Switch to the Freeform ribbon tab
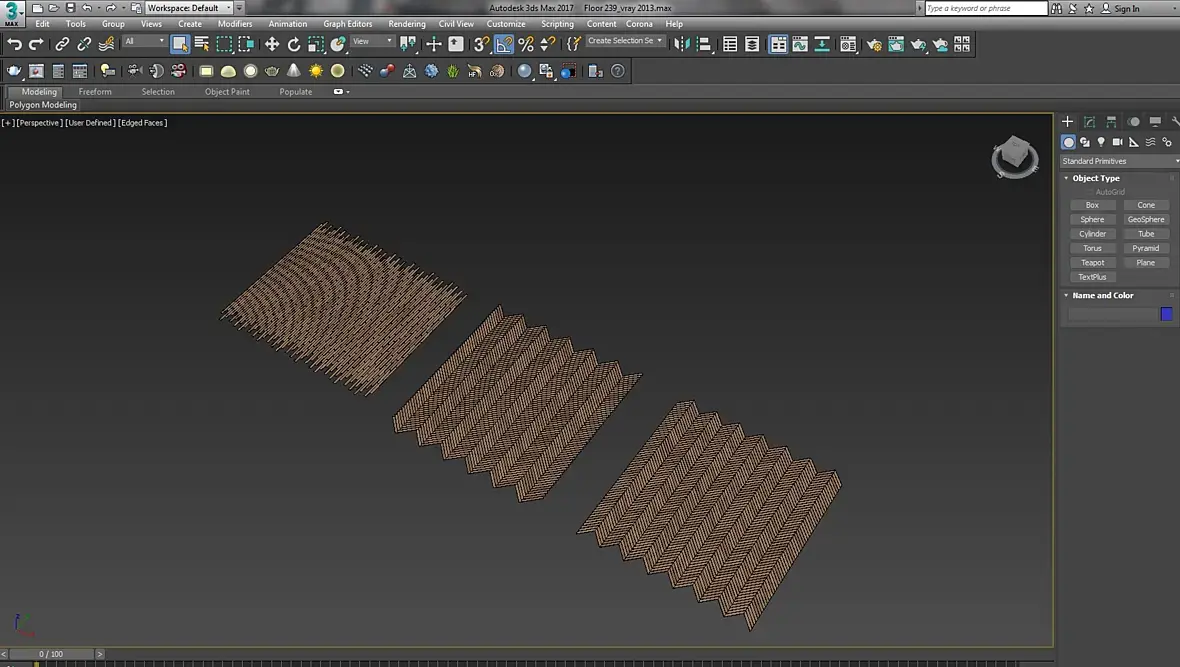This screenshot has width=1180, height=667. [95, 91]
